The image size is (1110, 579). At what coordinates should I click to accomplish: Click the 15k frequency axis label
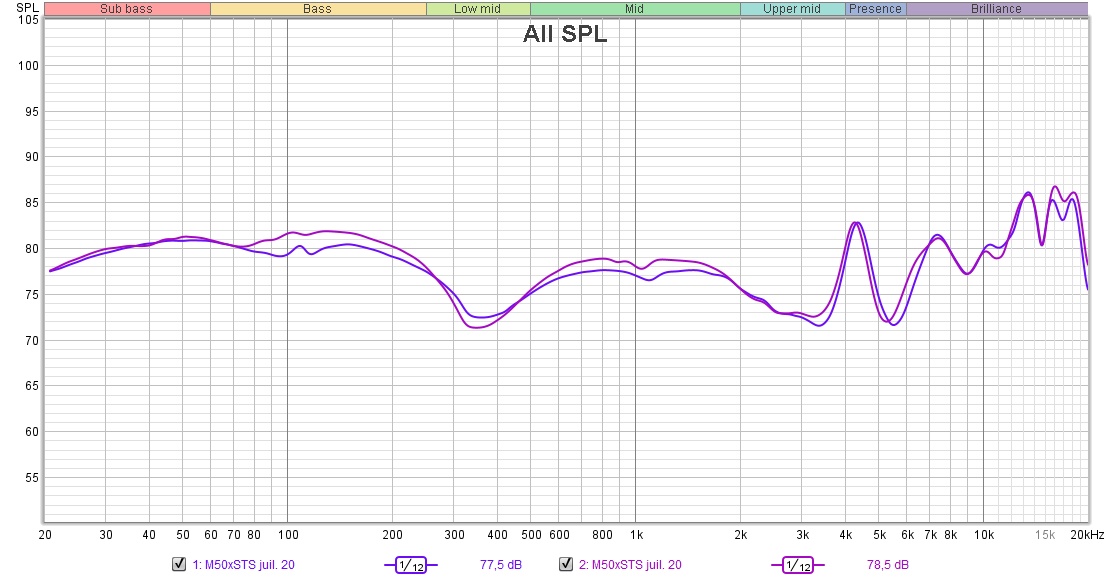pos(1046,535)
